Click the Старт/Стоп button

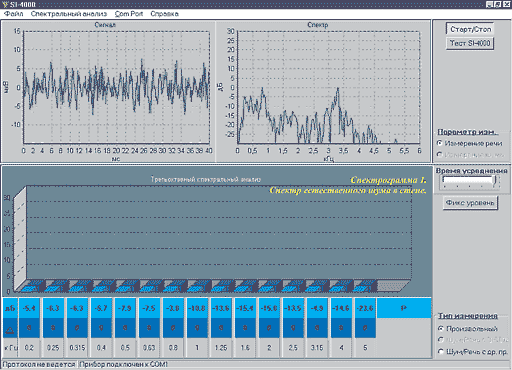pyautogui.click(x=470, y=29)
